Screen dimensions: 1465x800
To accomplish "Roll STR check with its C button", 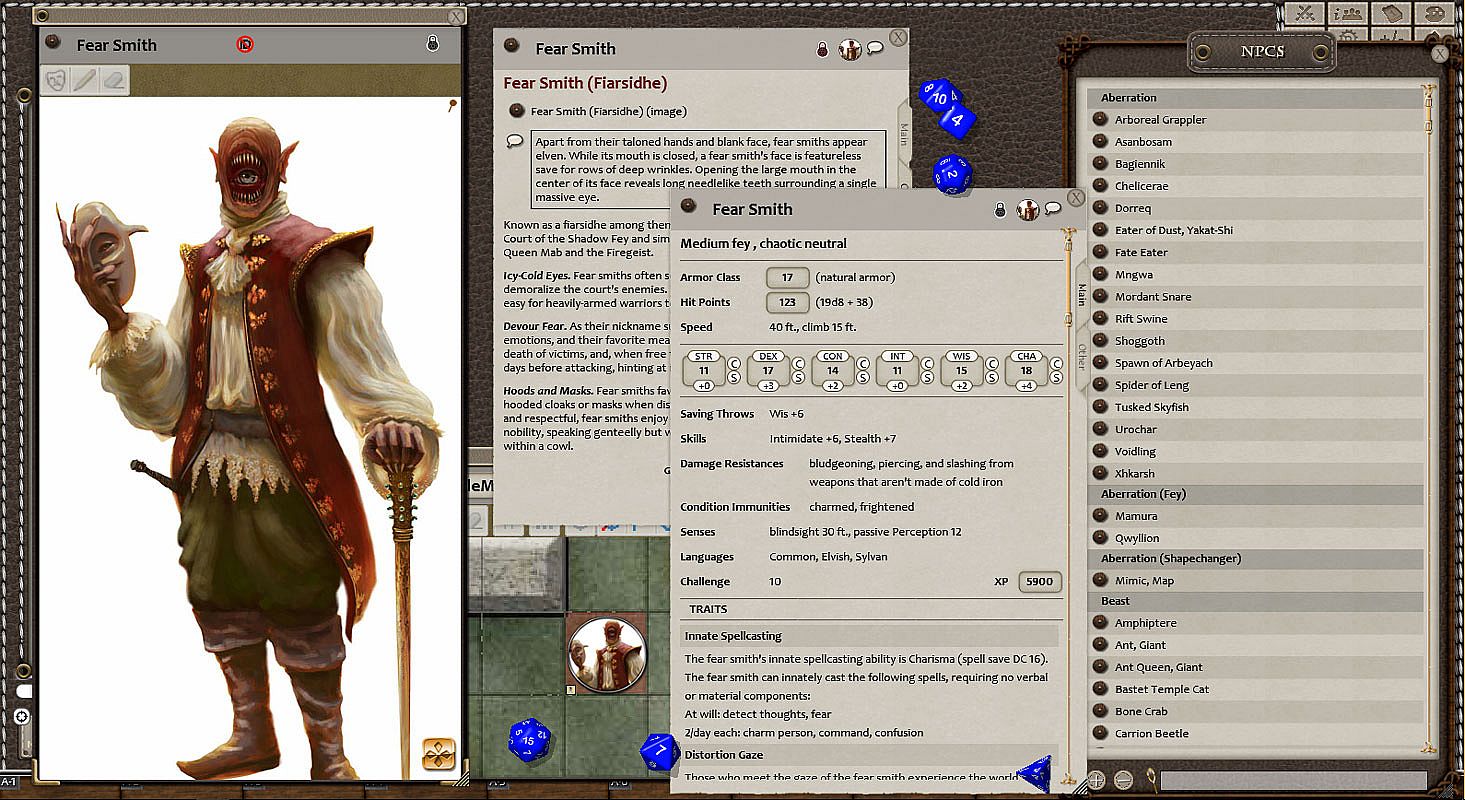I will click(x=733, y=364).
